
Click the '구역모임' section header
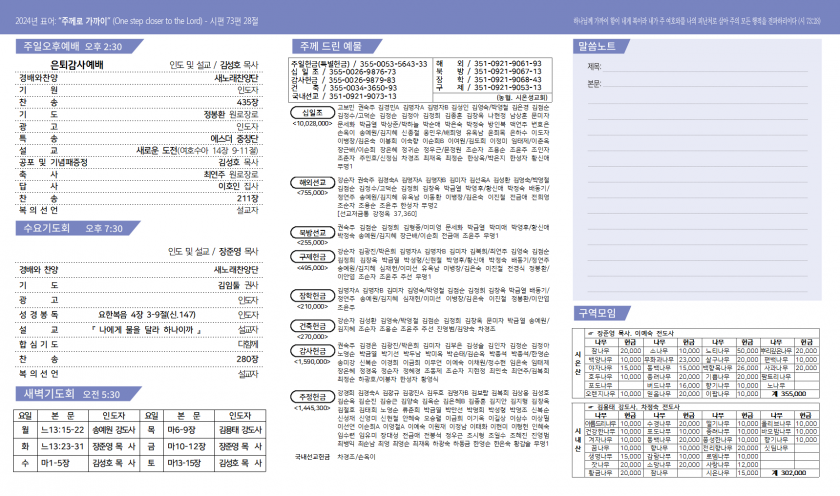[x=601, y=313]
